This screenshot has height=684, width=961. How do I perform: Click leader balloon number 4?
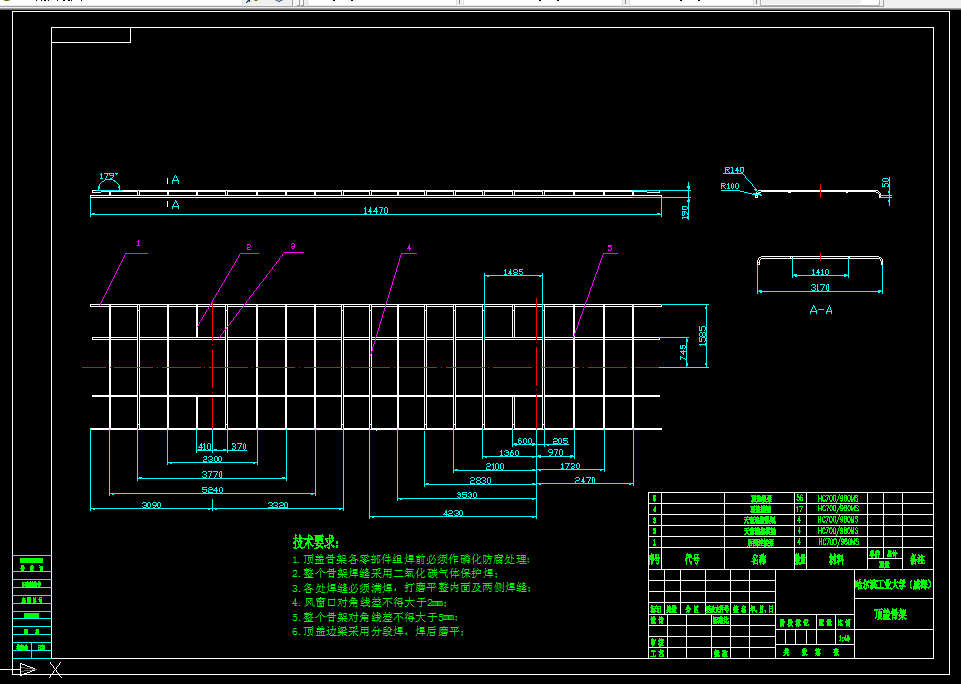coord(409,248)
